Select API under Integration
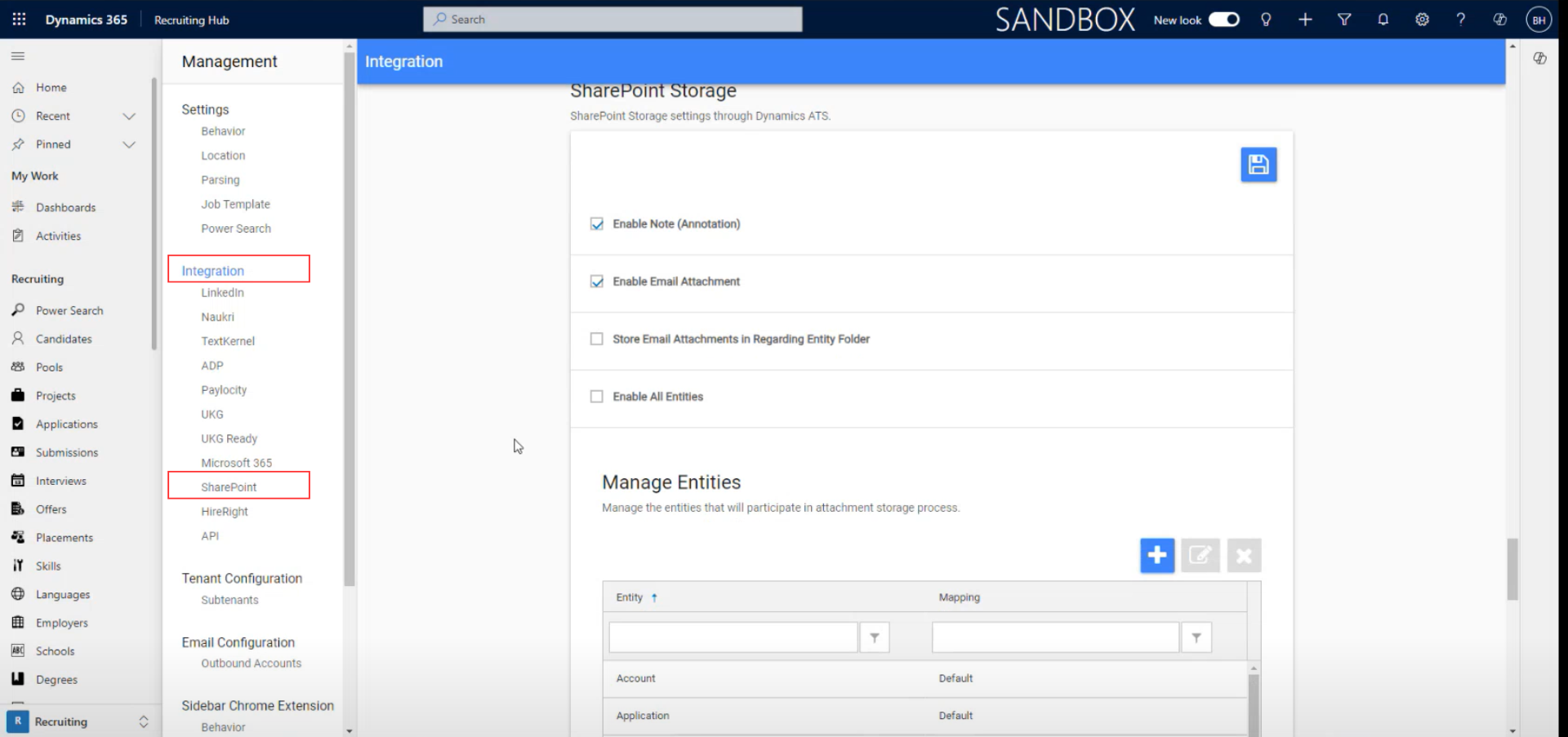Viewport: 1568px width, 737px height. click(210, 536)
